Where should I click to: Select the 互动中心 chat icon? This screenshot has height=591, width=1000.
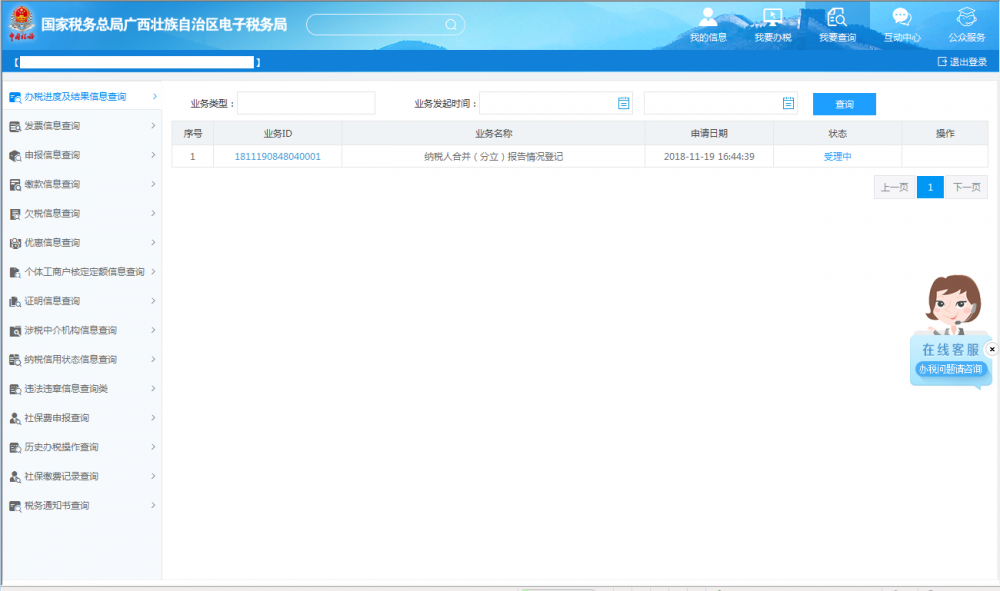pyautogui.click(x=901, y=18)
